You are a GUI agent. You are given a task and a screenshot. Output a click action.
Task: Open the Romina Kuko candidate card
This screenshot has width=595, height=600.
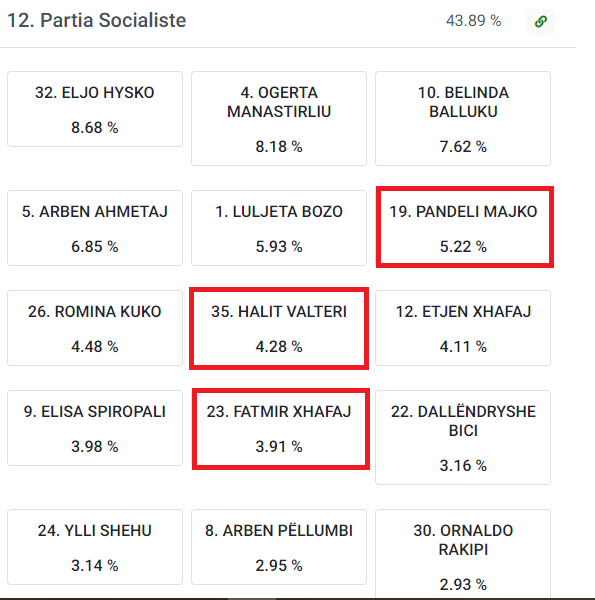point(95,328)
